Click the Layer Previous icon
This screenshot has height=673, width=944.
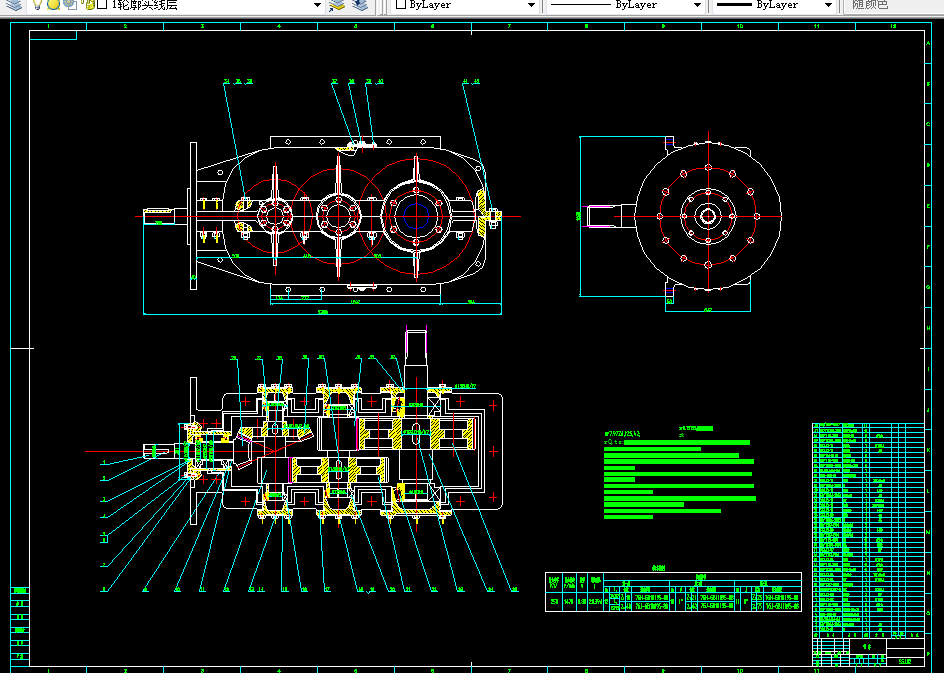[x=360, y=5]
